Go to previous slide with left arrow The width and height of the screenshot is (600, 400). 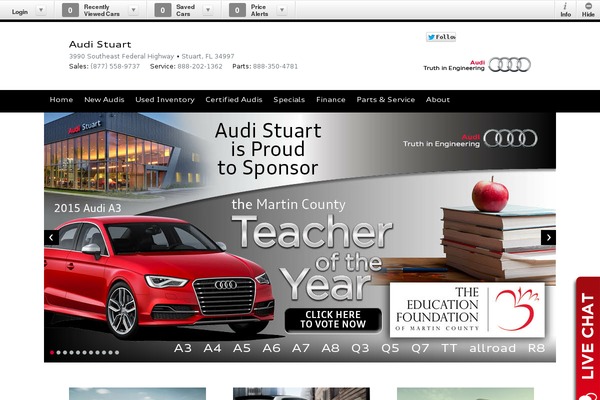click(x=51, y=238)
